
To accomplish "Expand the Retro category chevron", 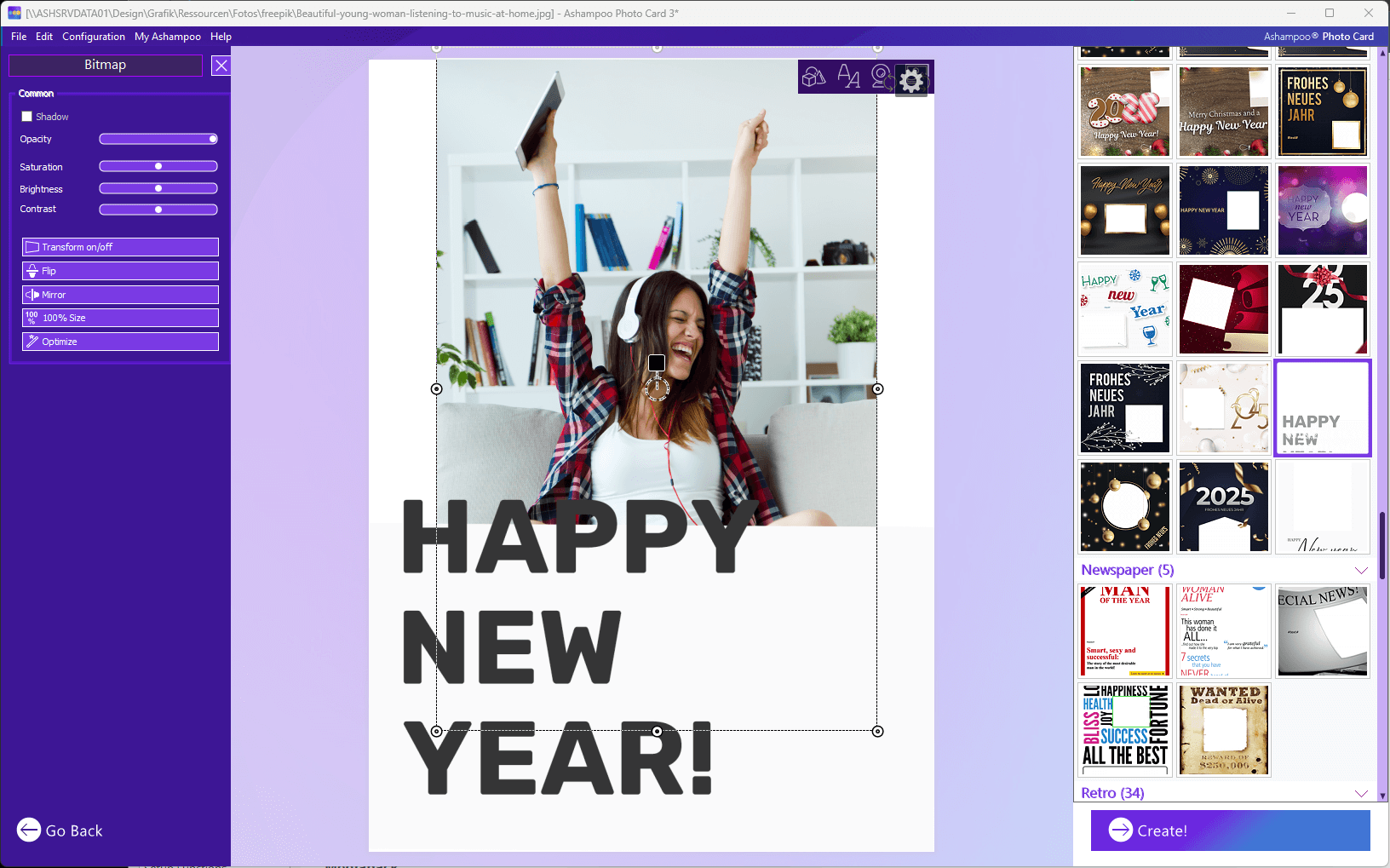I will [1361, 794].
